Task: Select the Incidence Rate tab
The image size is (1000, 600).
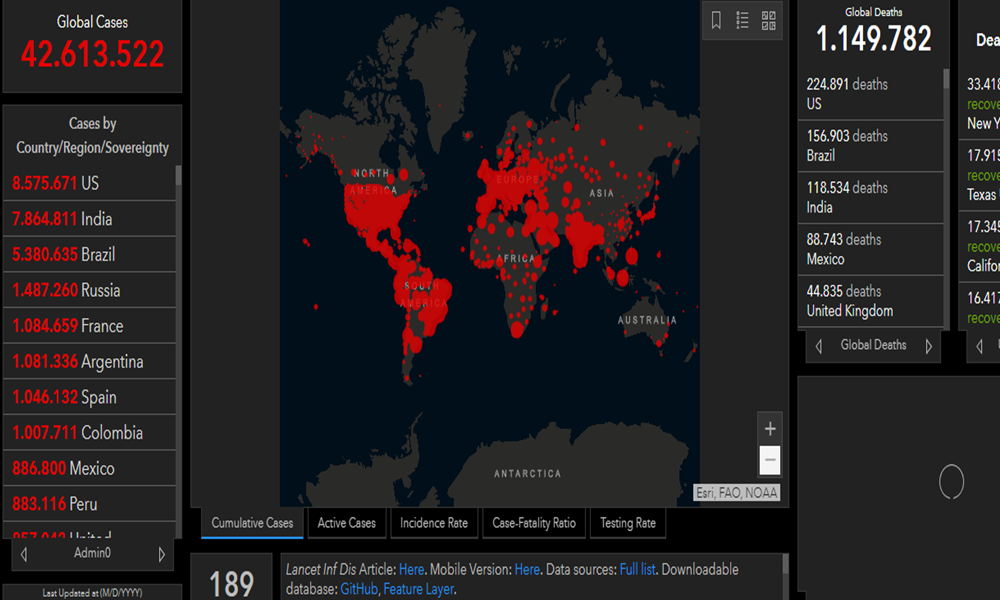Action: 433,523
